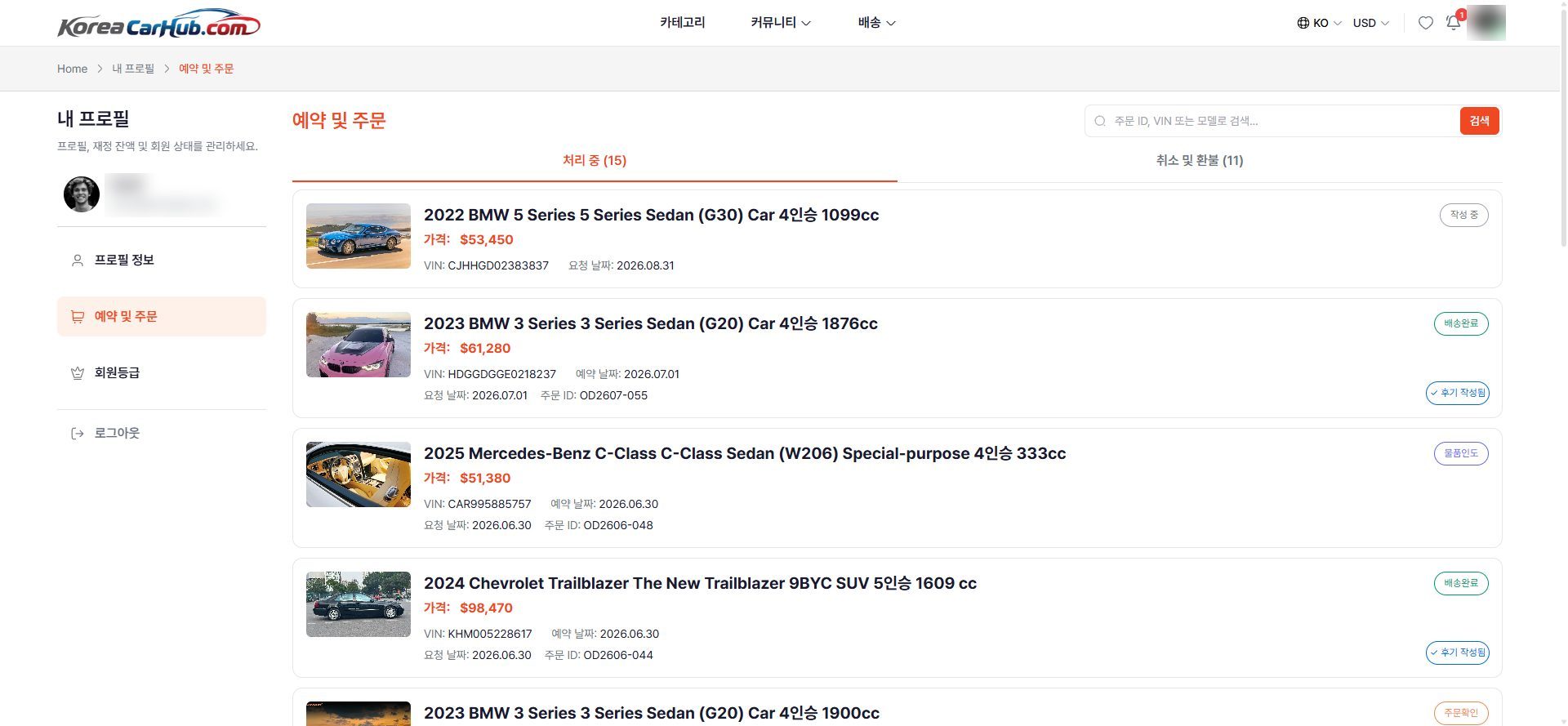Click the sidebar profile photo
Viewport: 1568px width, 726px height.
coord(82,194)
